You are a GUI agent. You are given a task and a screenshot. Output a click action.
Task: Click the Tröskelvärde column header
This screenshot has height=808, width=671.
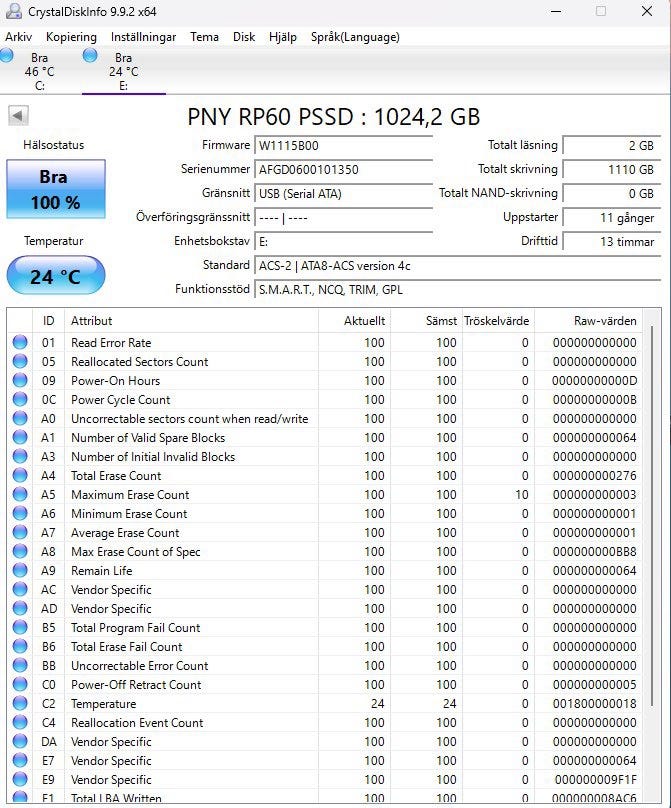pos(498,321)
